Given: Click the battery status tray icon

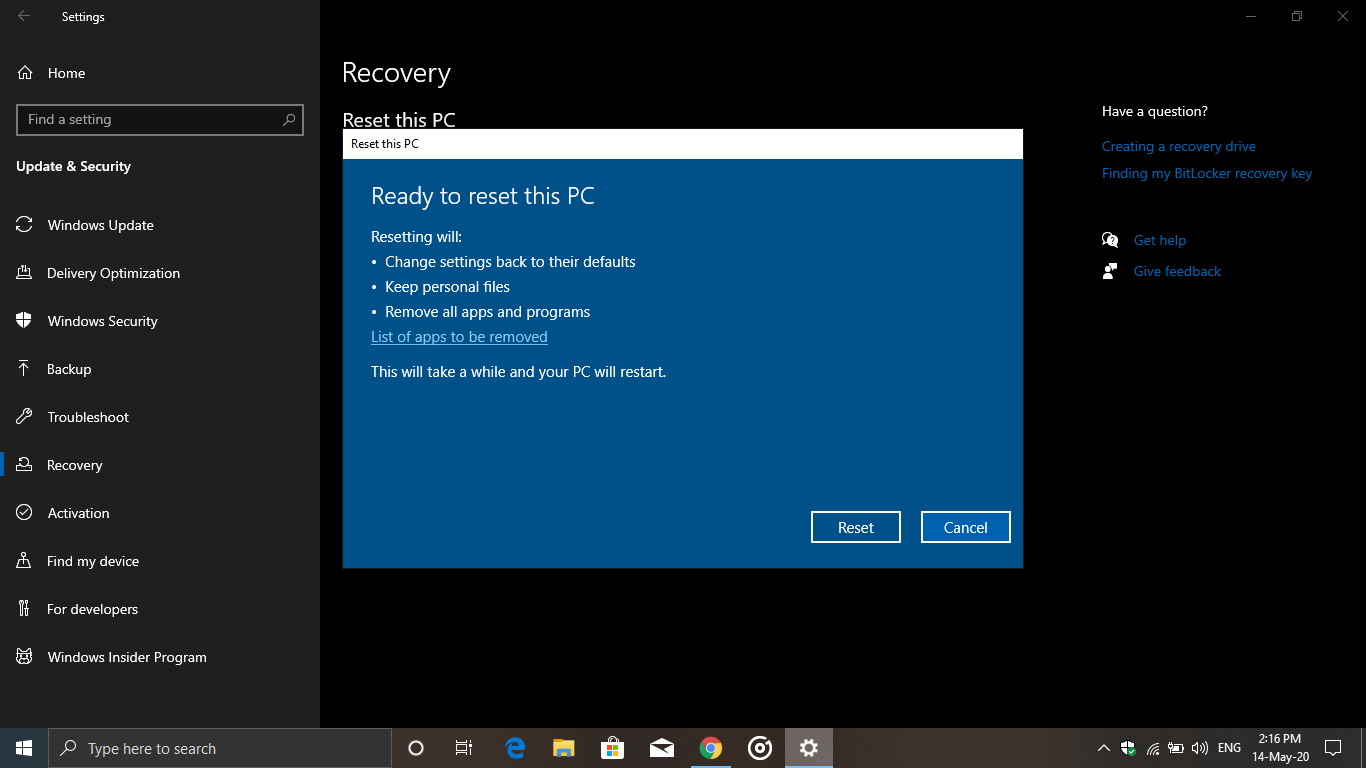Looking at the screenshot, I should [1176, 748].
